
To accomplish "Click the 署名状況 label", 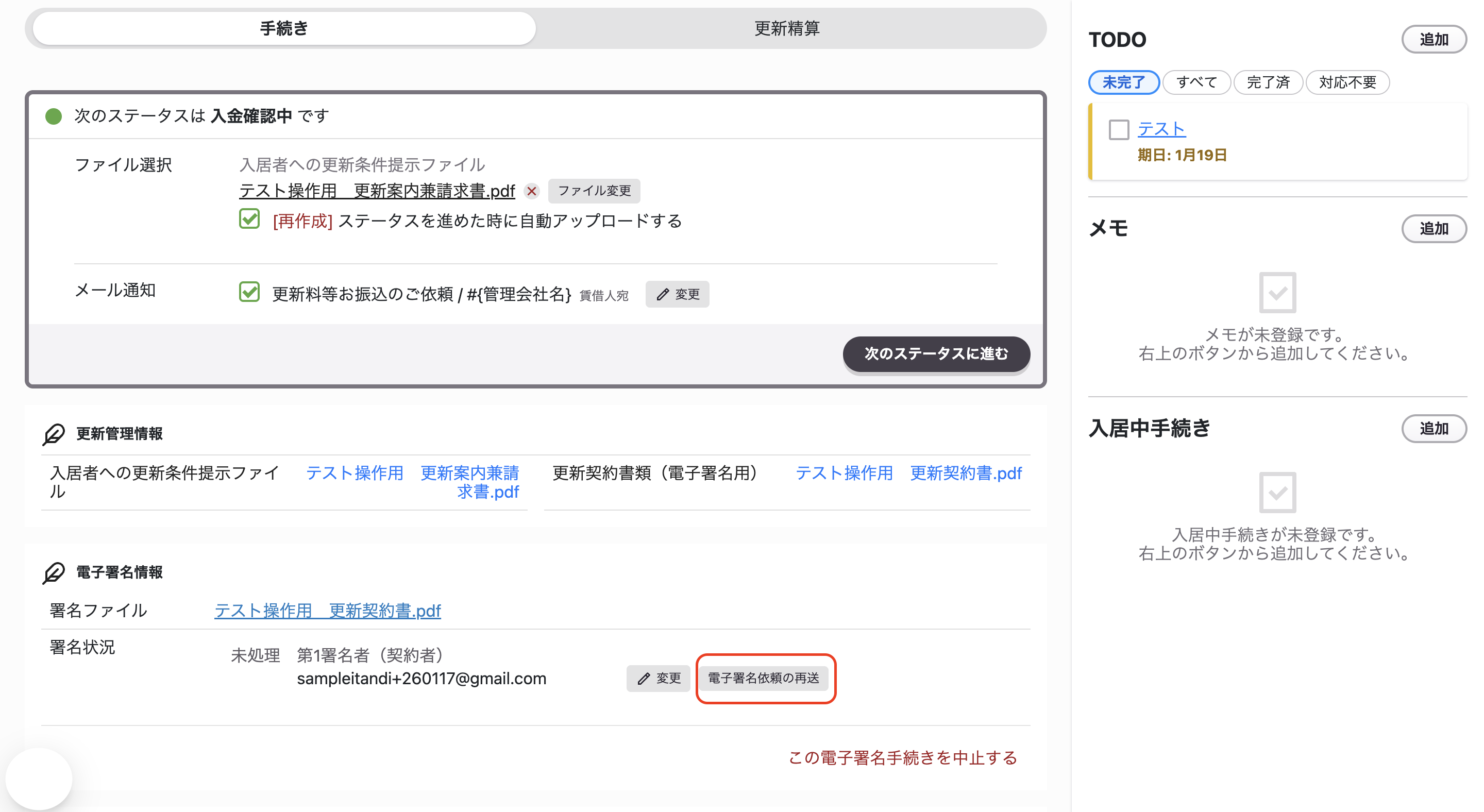I will coord(82,647).
